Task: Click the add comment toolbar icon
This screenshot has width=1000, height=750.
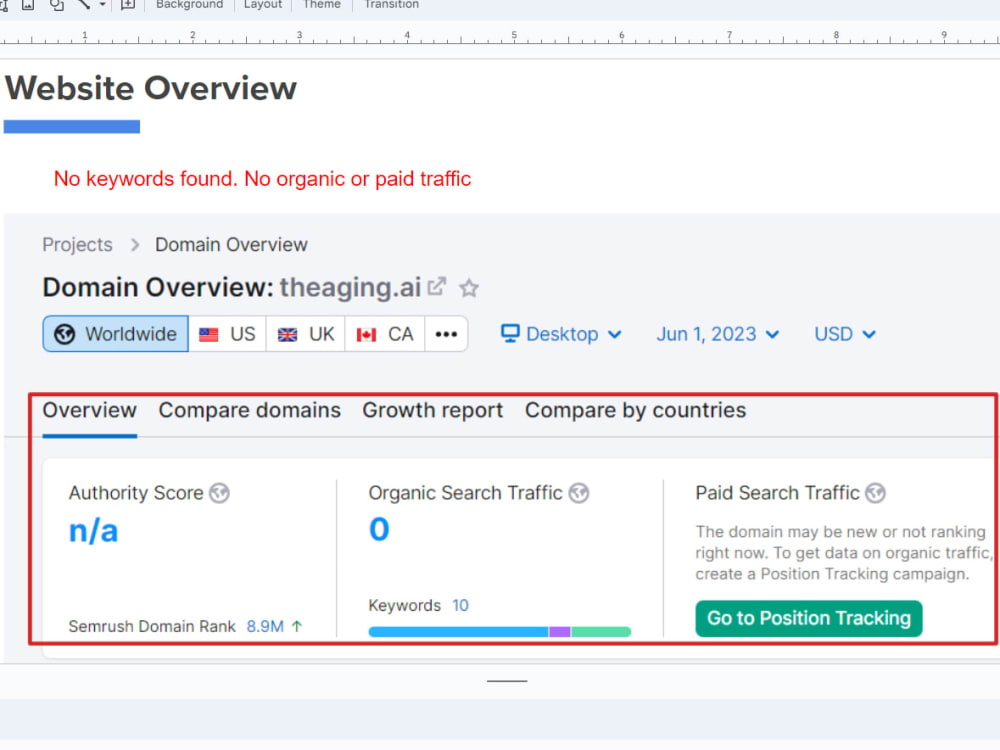Action: (128, 4)
